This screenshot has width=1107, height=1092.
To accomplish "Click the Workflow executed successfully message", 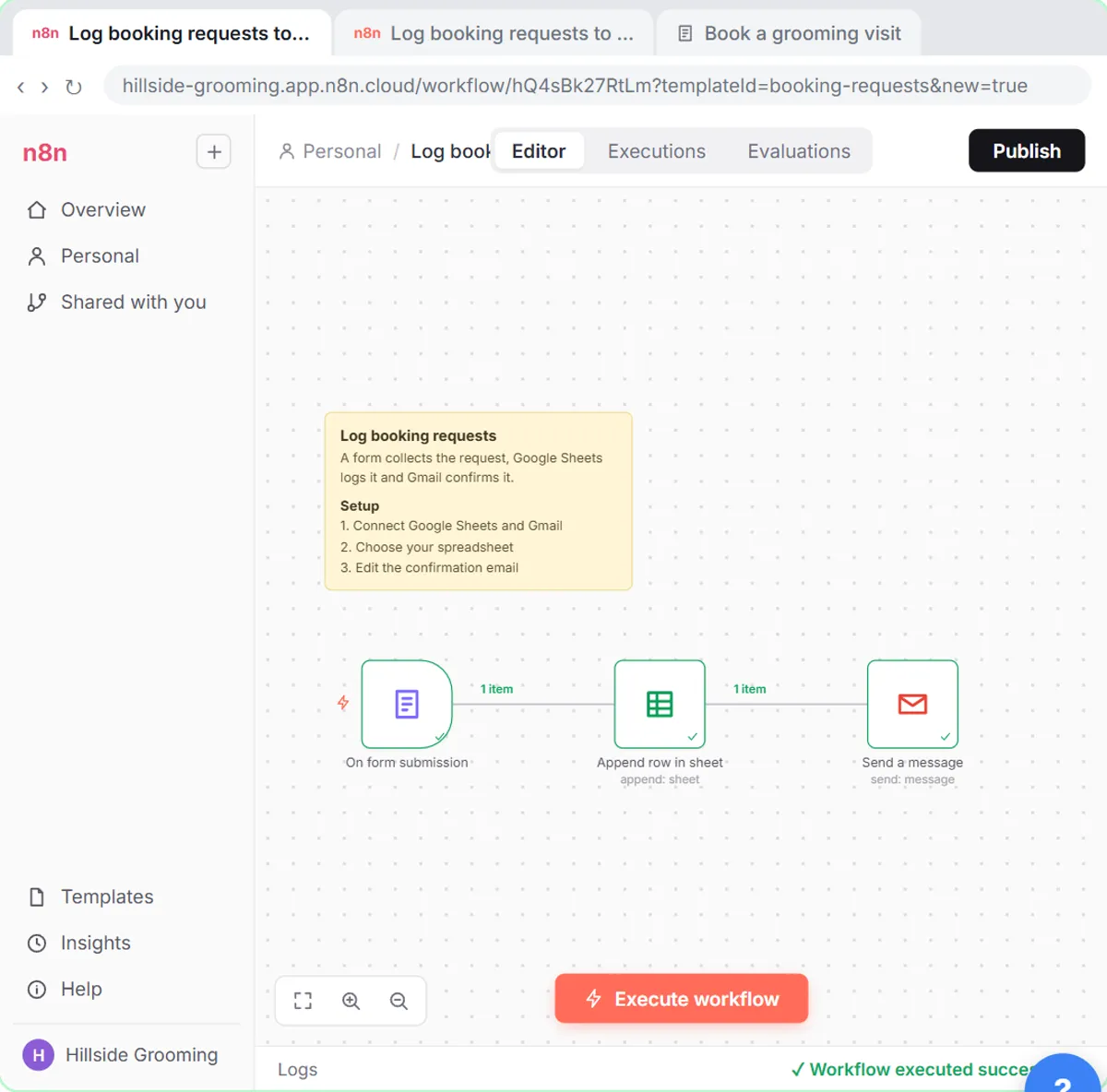I will [x=911, y=1069].
